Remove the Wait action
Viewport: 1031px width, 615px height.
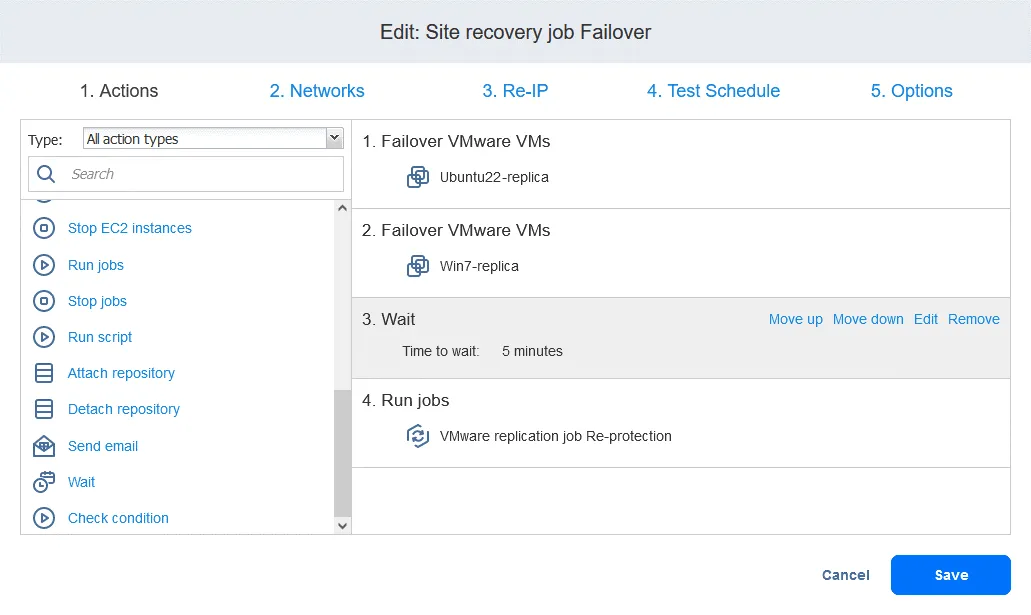pyautogui.click(x=972, y=319)
